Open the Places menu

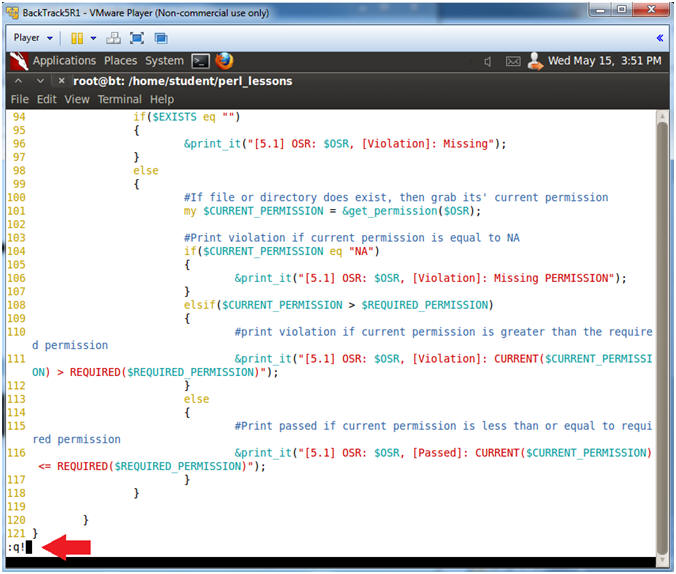point(120,61)
